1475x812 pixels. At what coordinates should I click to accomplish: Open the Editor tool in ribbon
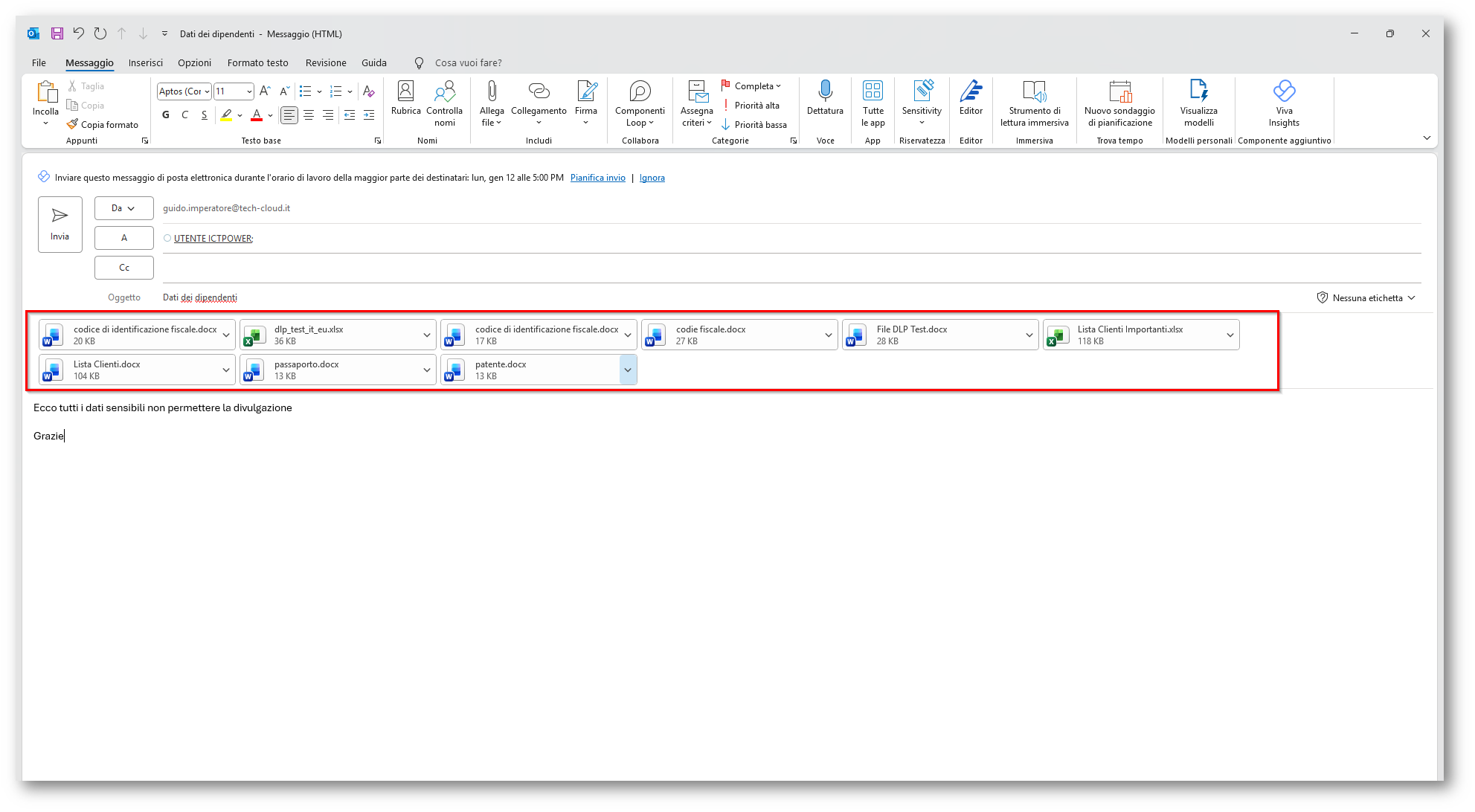971,92
